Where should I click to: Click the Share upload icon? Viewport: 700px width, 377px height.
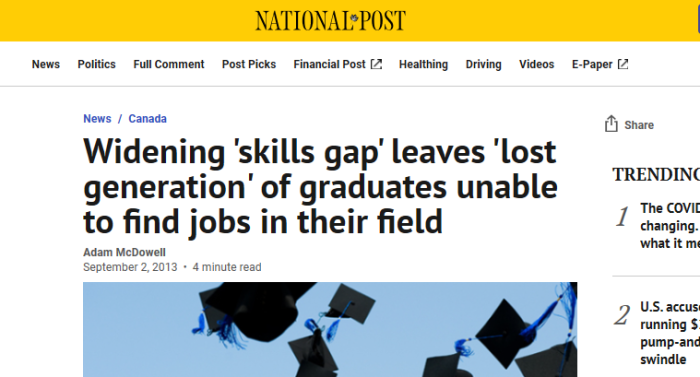click(611, 124)
